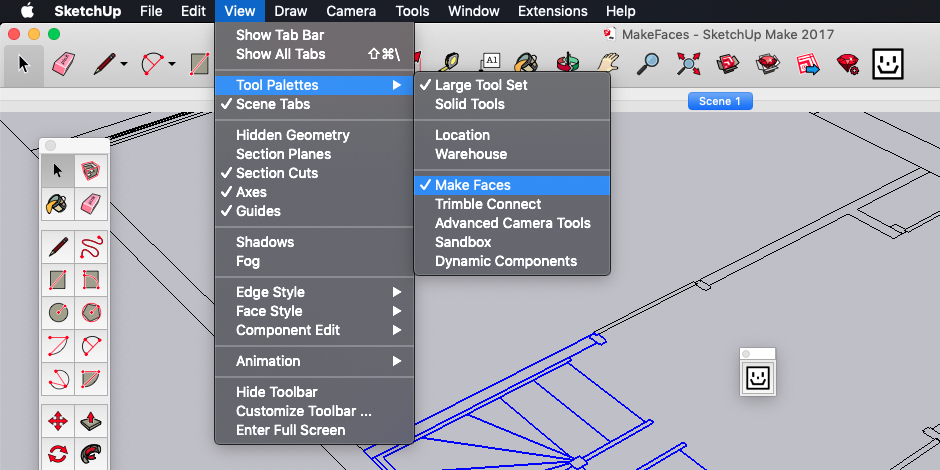Choose Paint Bucket tool in main toolbar
The height and width of the screenshot is (470, 940).
[x=526, y=63]
